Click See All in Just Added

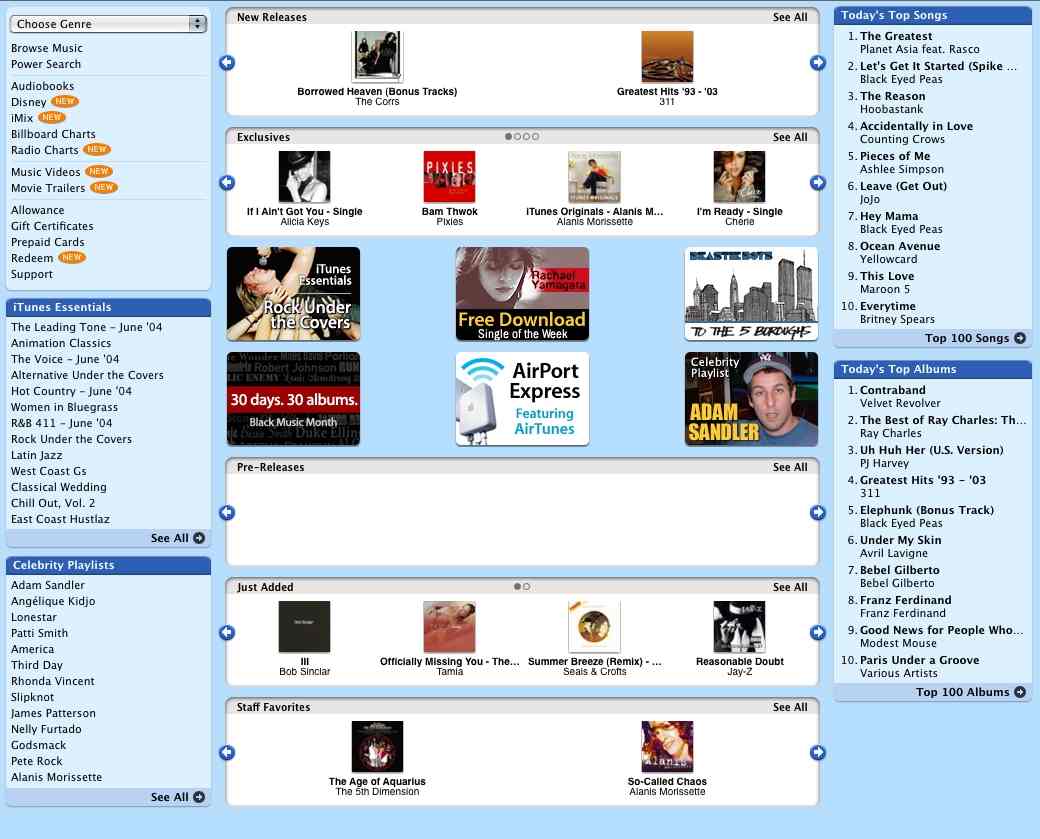coord(790,588)
